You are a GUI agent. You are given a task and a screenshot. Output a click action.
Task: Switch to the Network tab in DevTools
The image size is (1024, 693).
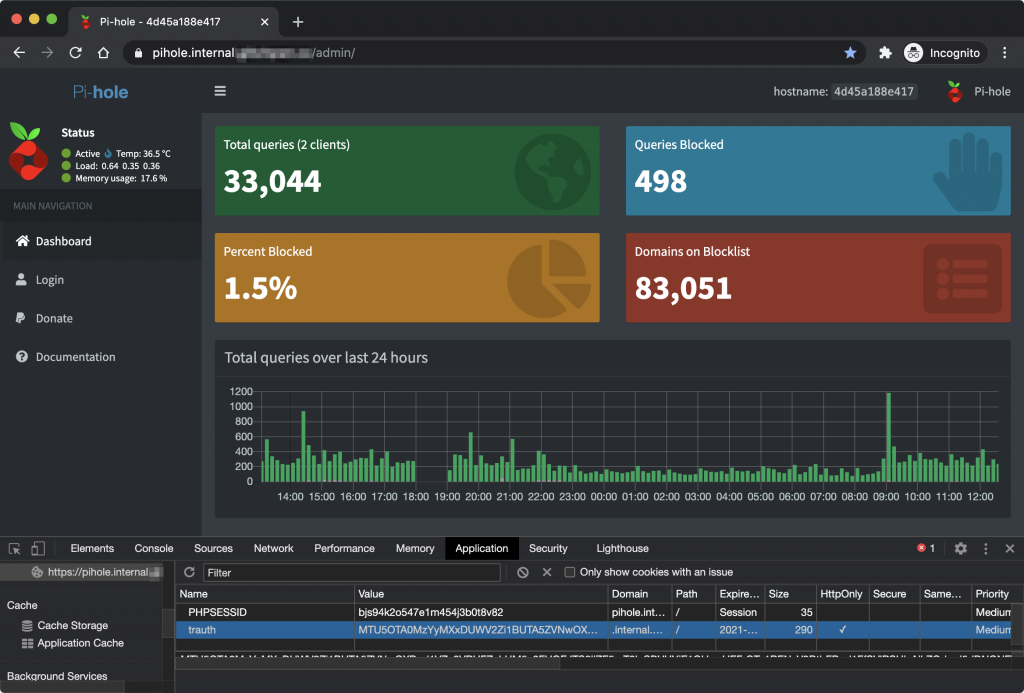coord(273,548)
